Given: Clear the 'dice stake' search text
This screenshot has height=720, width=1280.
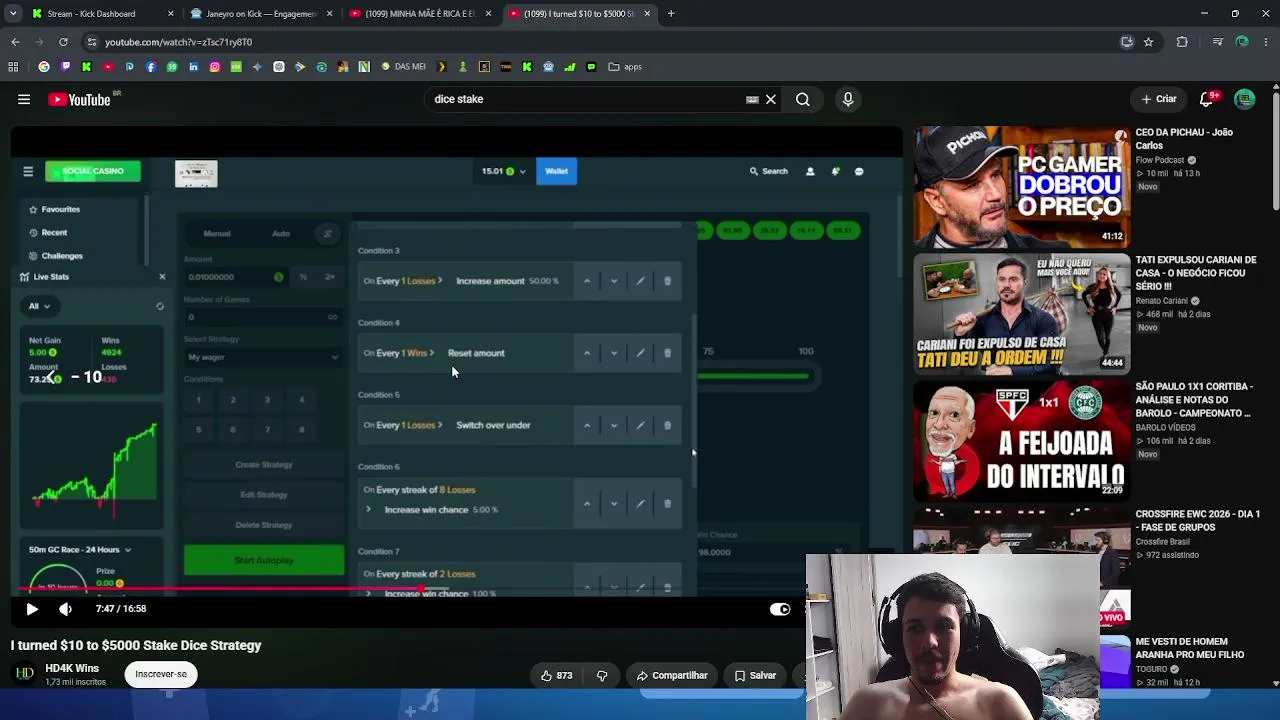Looking at the screenshot, I should [771, 99].
